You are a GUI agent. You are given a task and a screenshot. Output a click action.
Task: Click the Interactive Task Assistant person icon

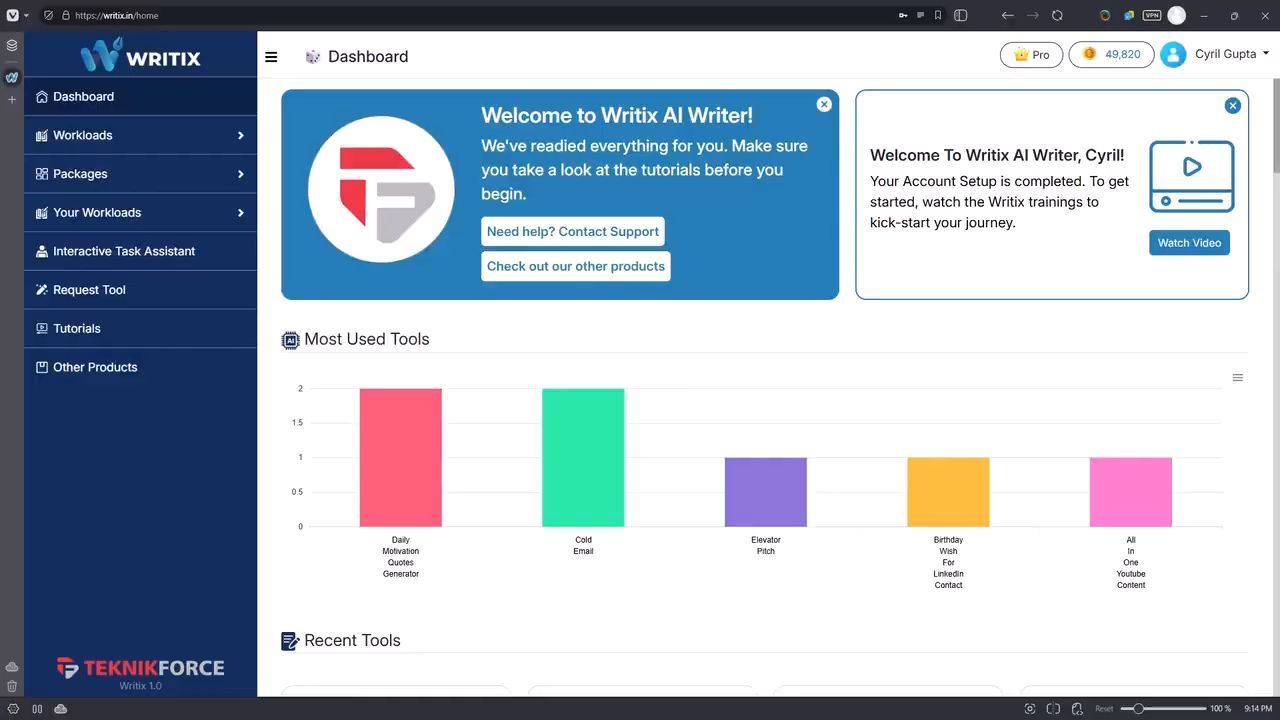42,251
